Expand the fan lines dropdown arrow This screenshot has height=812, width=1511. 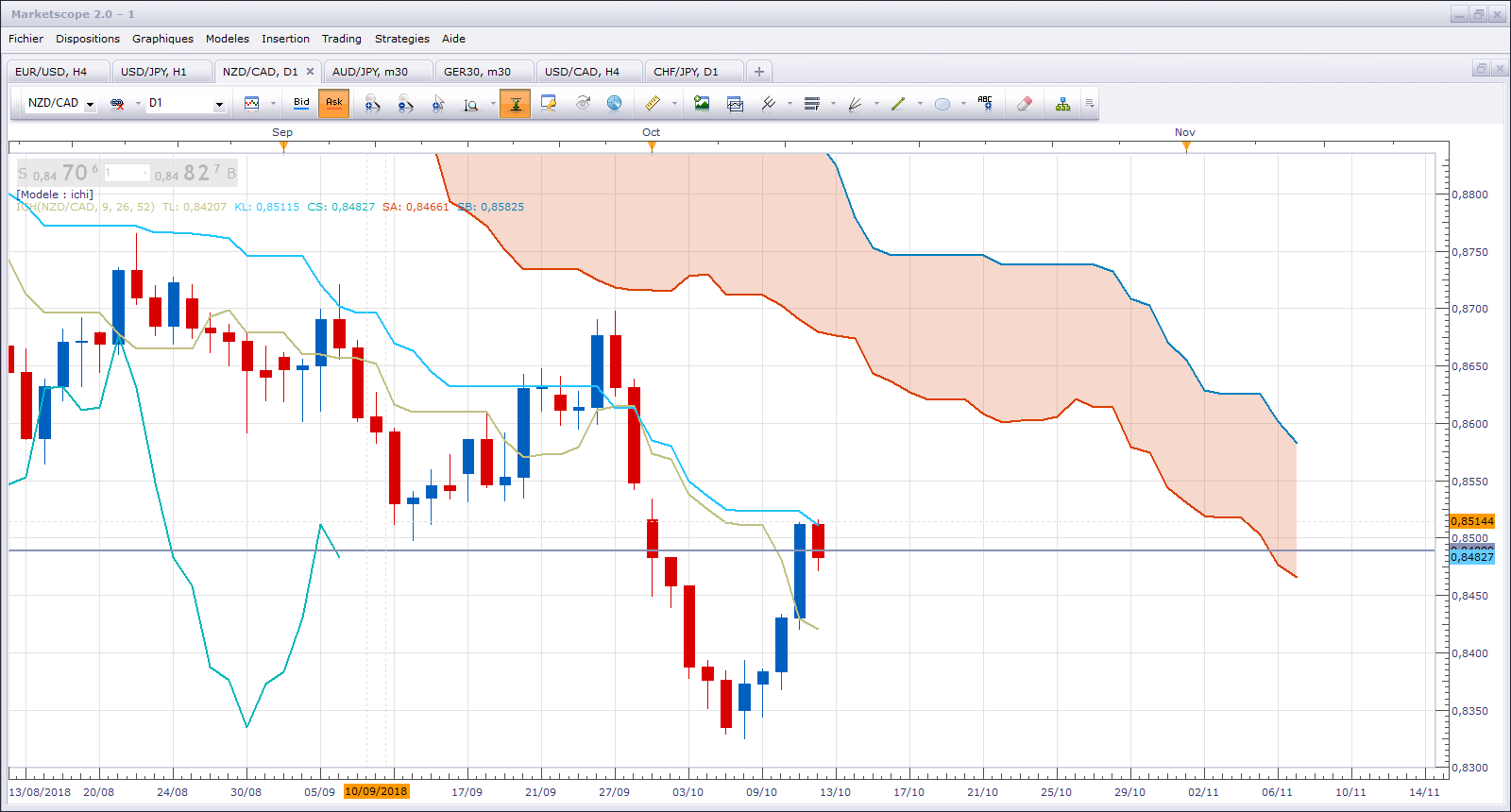coord(876,104)
